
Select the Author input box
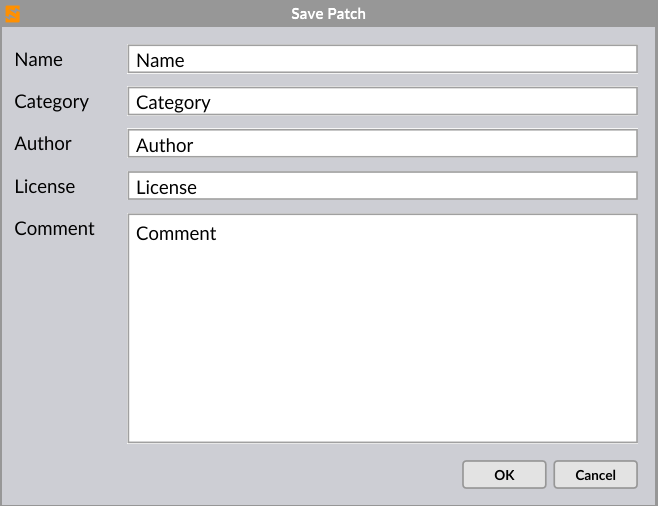click(x=382, y=144)
